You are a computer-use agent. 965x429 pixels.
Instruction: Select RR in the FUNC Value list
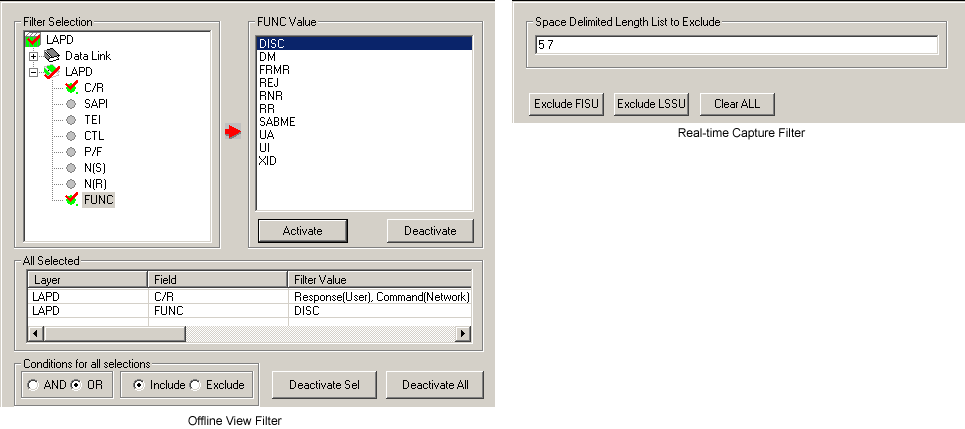pyautogui.click(x=364, y=109)
